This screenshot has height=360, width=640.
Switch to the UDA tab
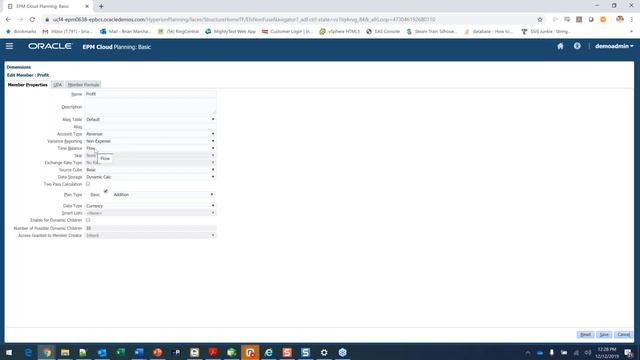point(58,85)
